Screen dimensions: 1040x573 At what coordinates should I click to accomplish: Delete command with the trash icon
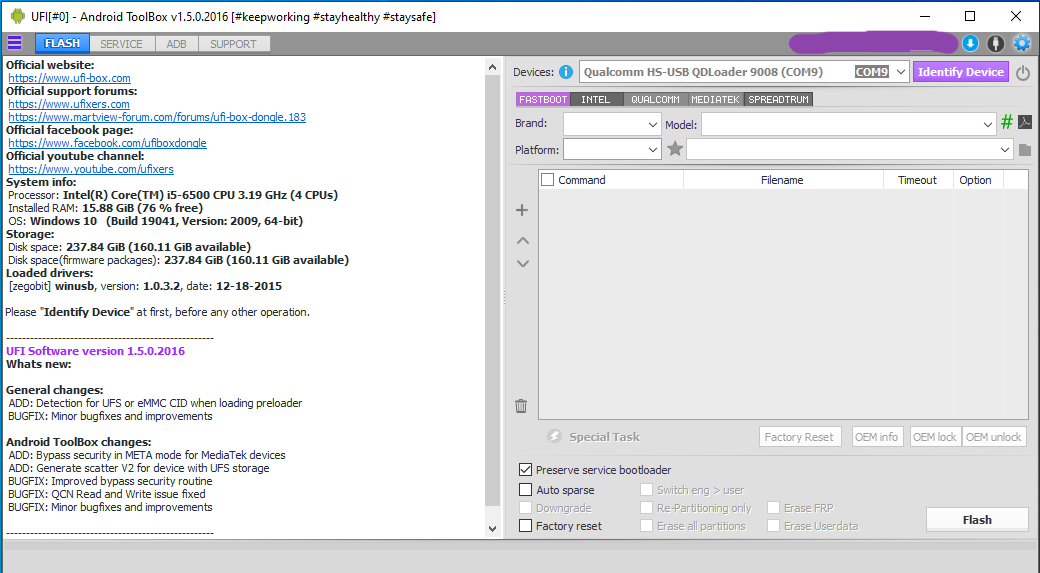click(x=521, y=406)
